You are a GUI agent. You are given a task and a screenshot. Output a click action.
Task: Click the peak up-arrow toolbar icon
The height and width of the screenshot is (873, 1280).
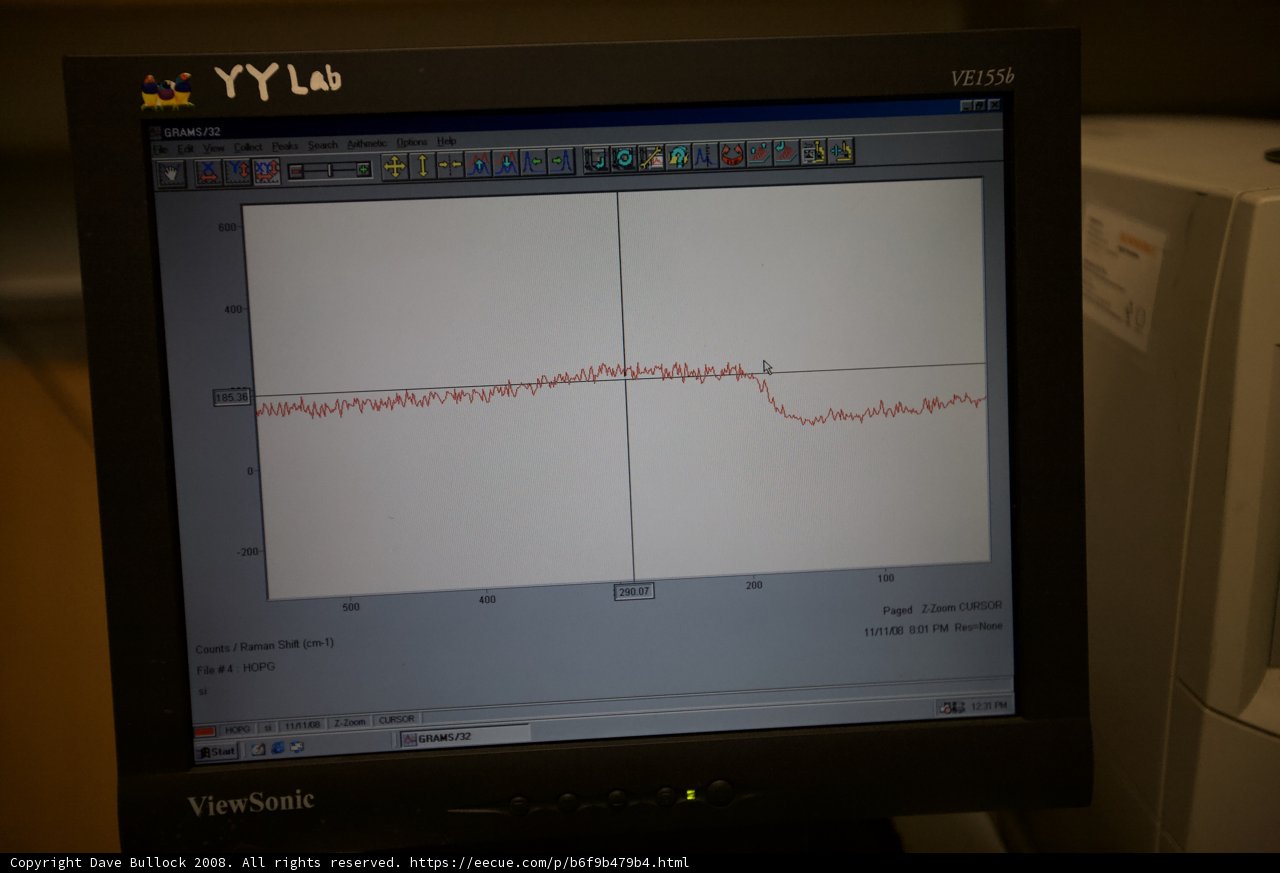click(478, 163)
